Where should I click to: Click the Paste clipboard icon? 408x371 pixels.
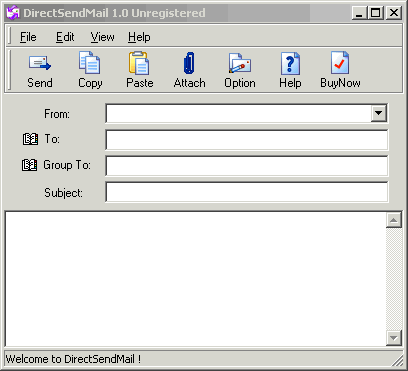pyautogui.click(x=139, y=63)
